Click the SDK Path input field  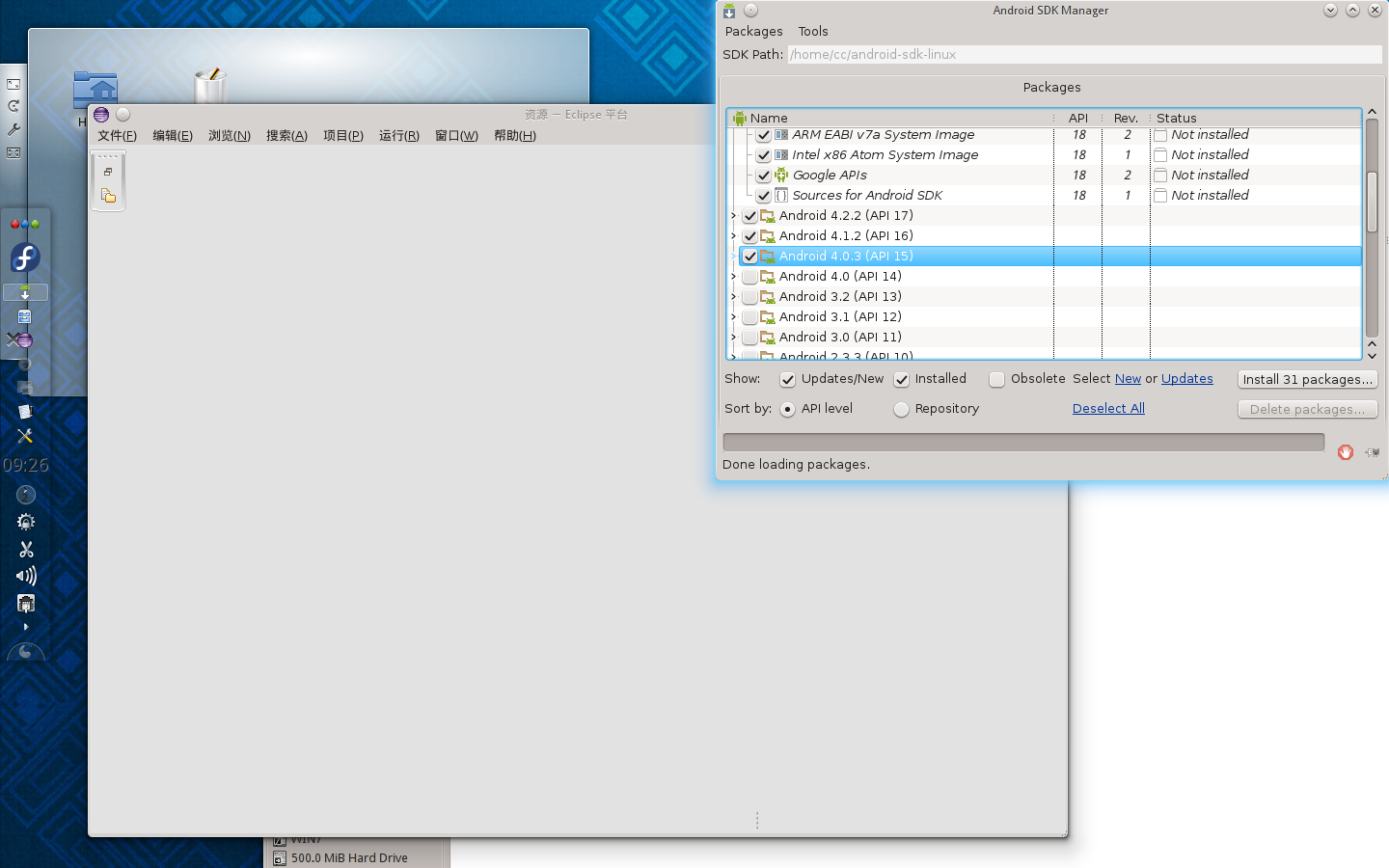tap(1084, 54)
